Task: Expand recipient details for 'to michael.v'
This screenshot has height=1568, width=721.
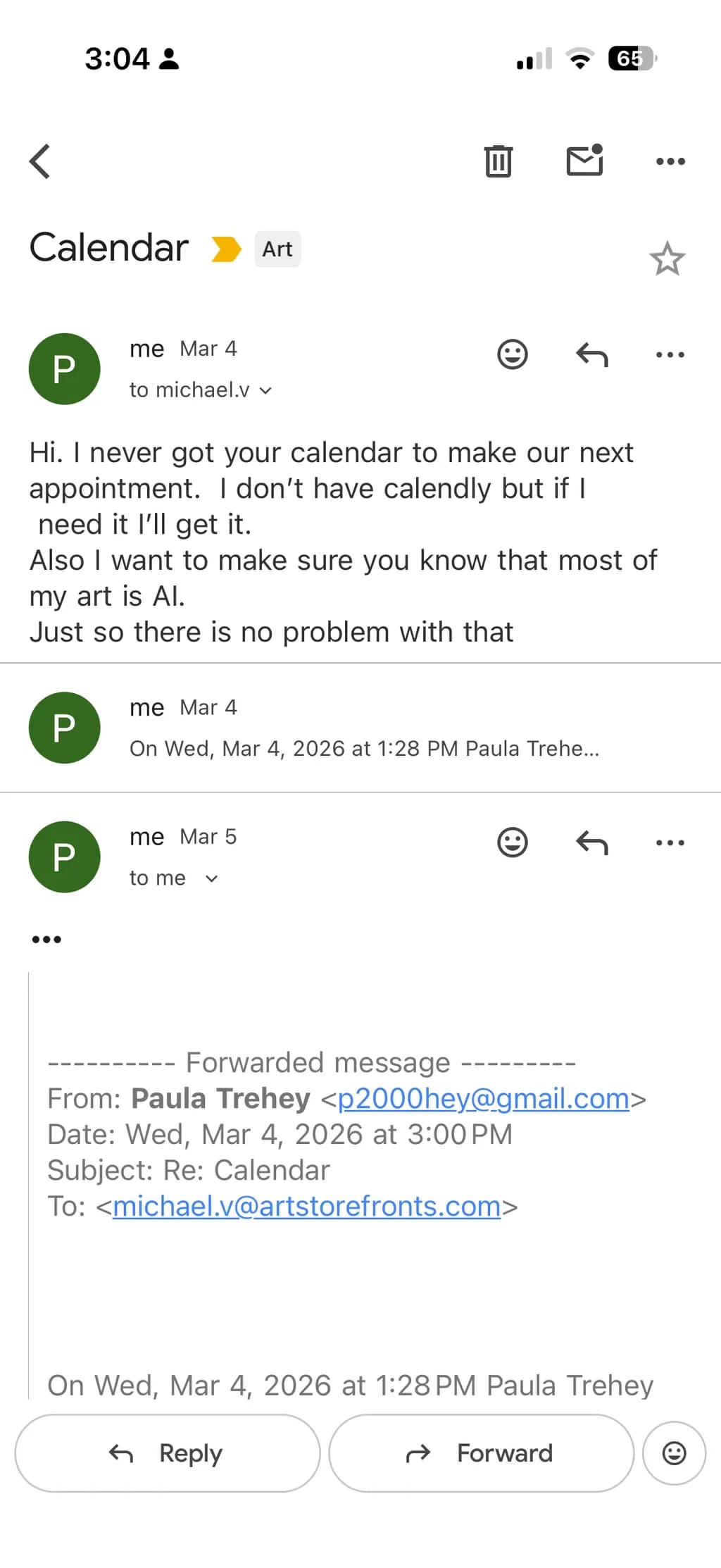Action: [x=201, y=390]
